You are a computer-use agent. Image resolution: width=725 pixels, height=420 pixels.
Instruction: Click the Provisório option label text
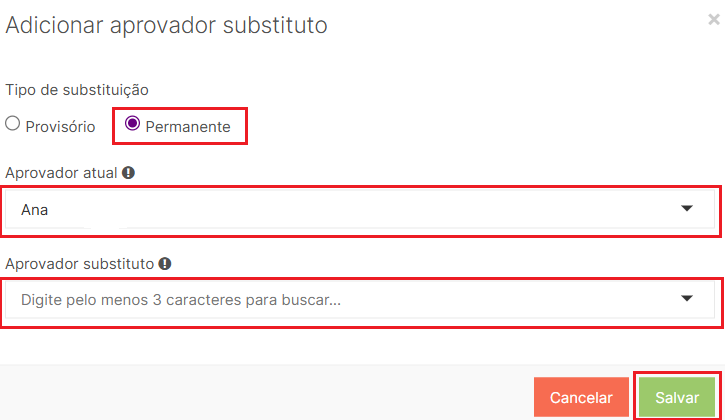60,127
